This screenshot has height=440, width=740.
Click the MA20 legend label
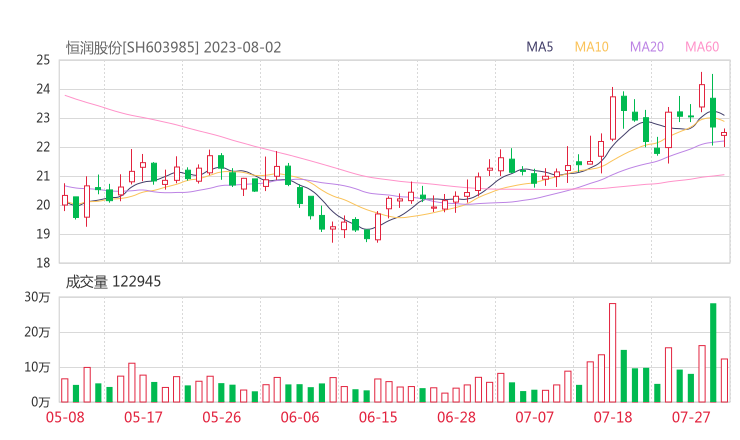[x=647, y=47]
